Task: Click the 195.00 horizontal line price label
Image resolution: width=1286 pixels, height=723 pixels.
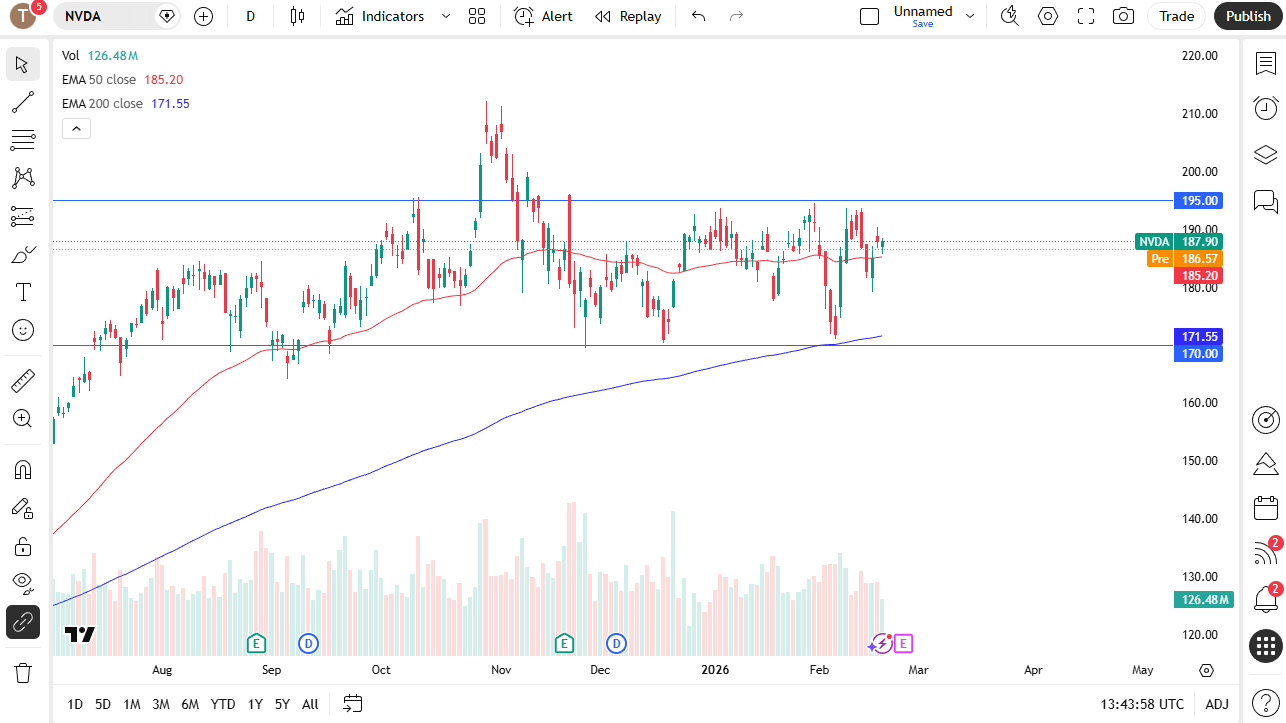Action: pyautogui.click(x=1198, y=201)
